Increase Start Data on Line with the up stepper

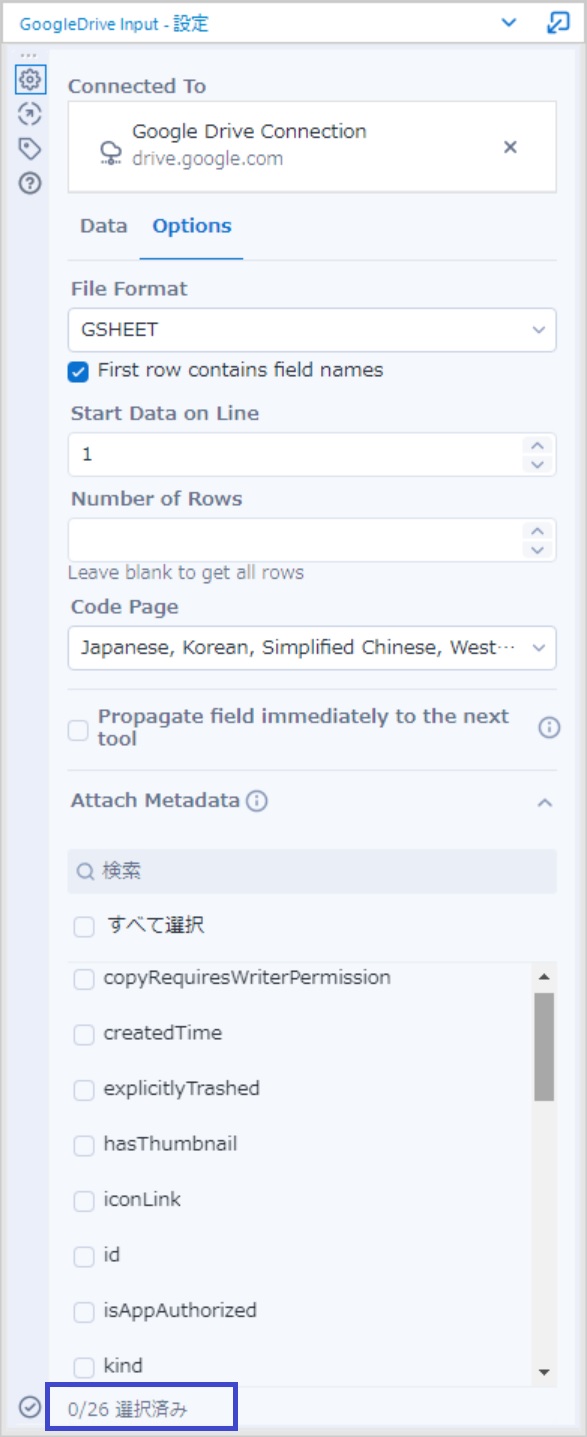coord(538,447)
